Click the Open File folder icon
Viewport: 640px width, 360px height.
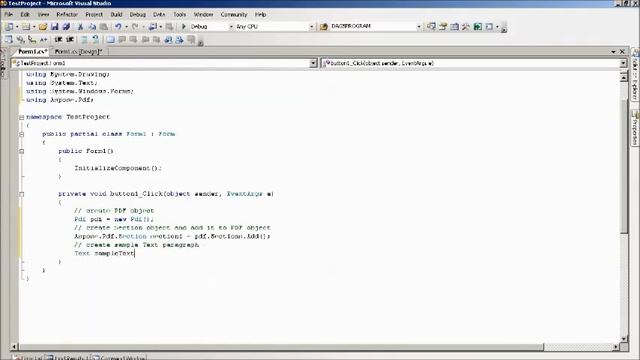coord(43,27)
